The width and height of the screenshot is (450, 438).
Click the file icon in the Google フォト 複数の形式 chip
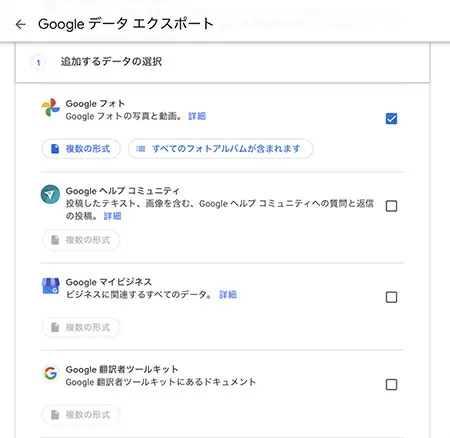55,149
